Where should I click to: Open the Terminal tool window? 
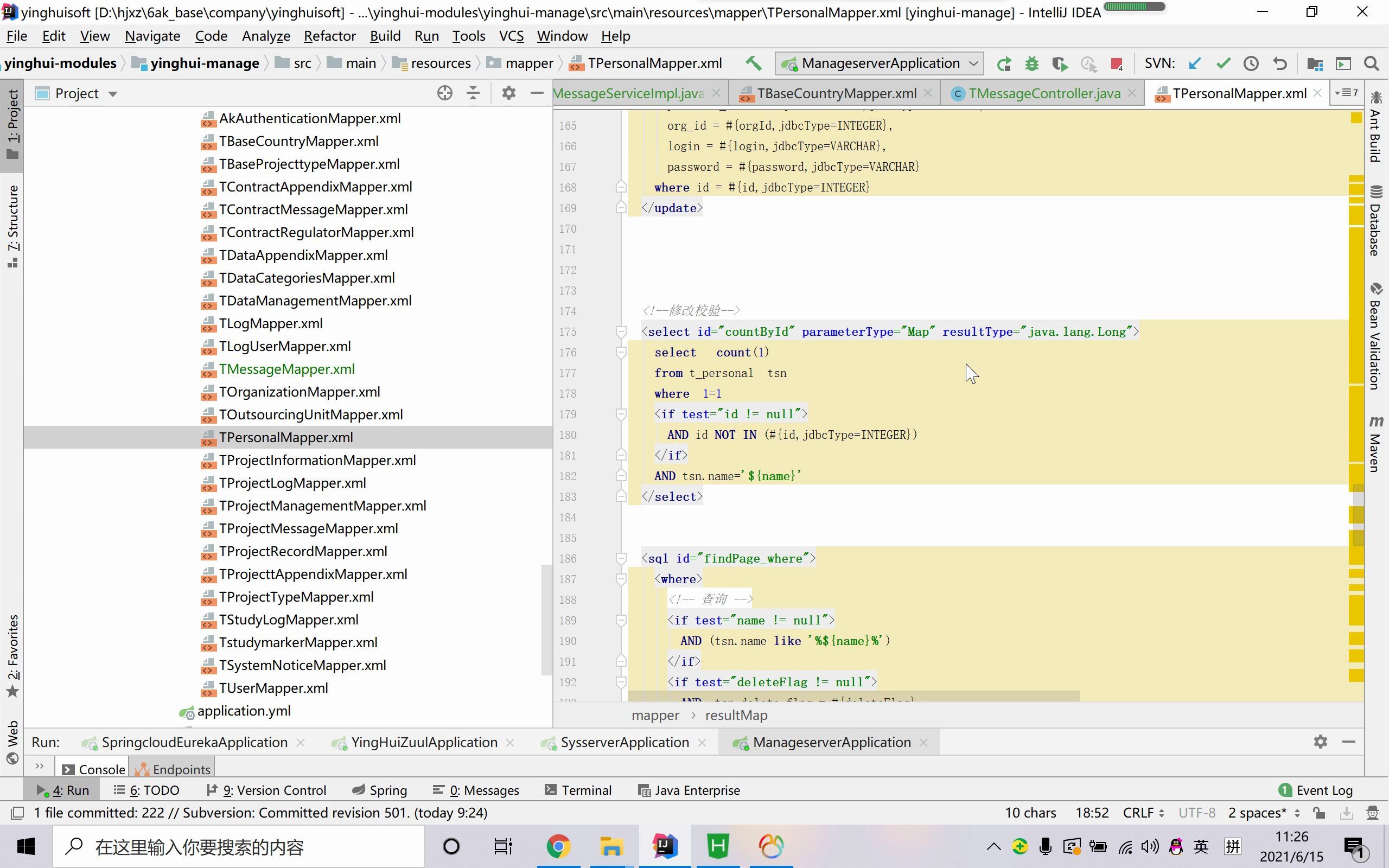point(578,790)
